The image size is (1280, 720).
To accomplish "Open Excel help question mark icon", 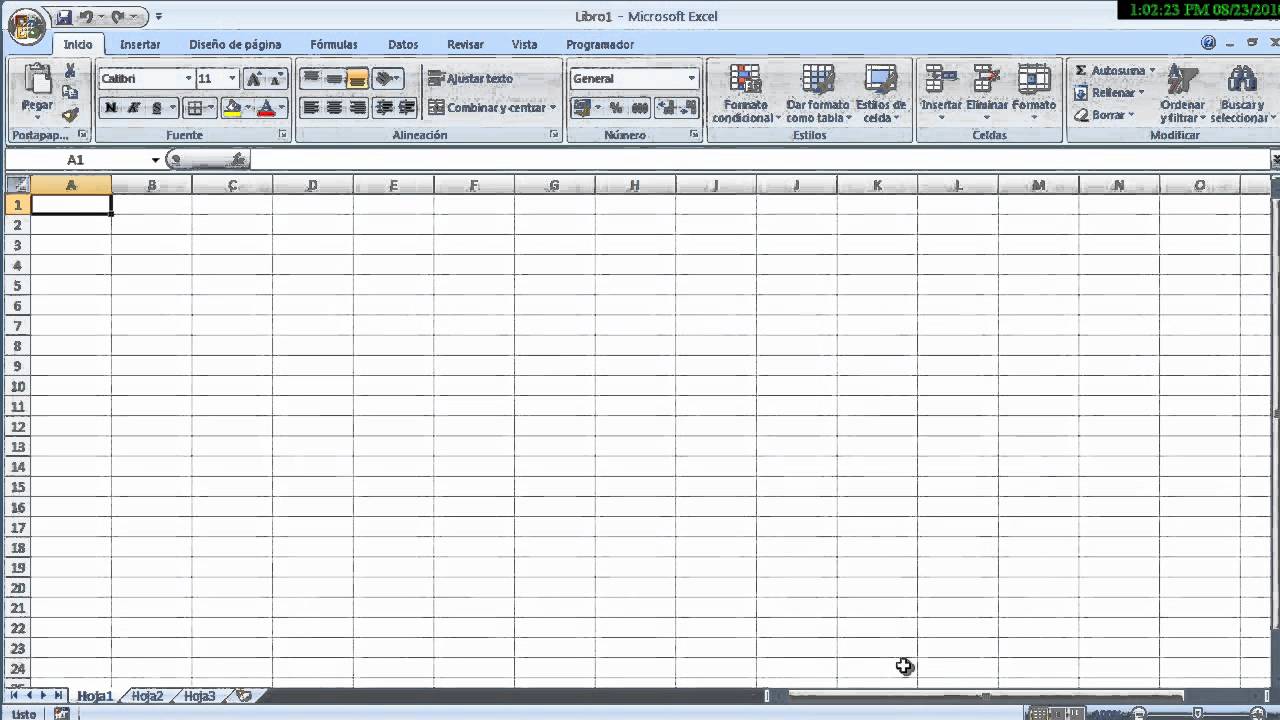I will (x=1209, y=43).
